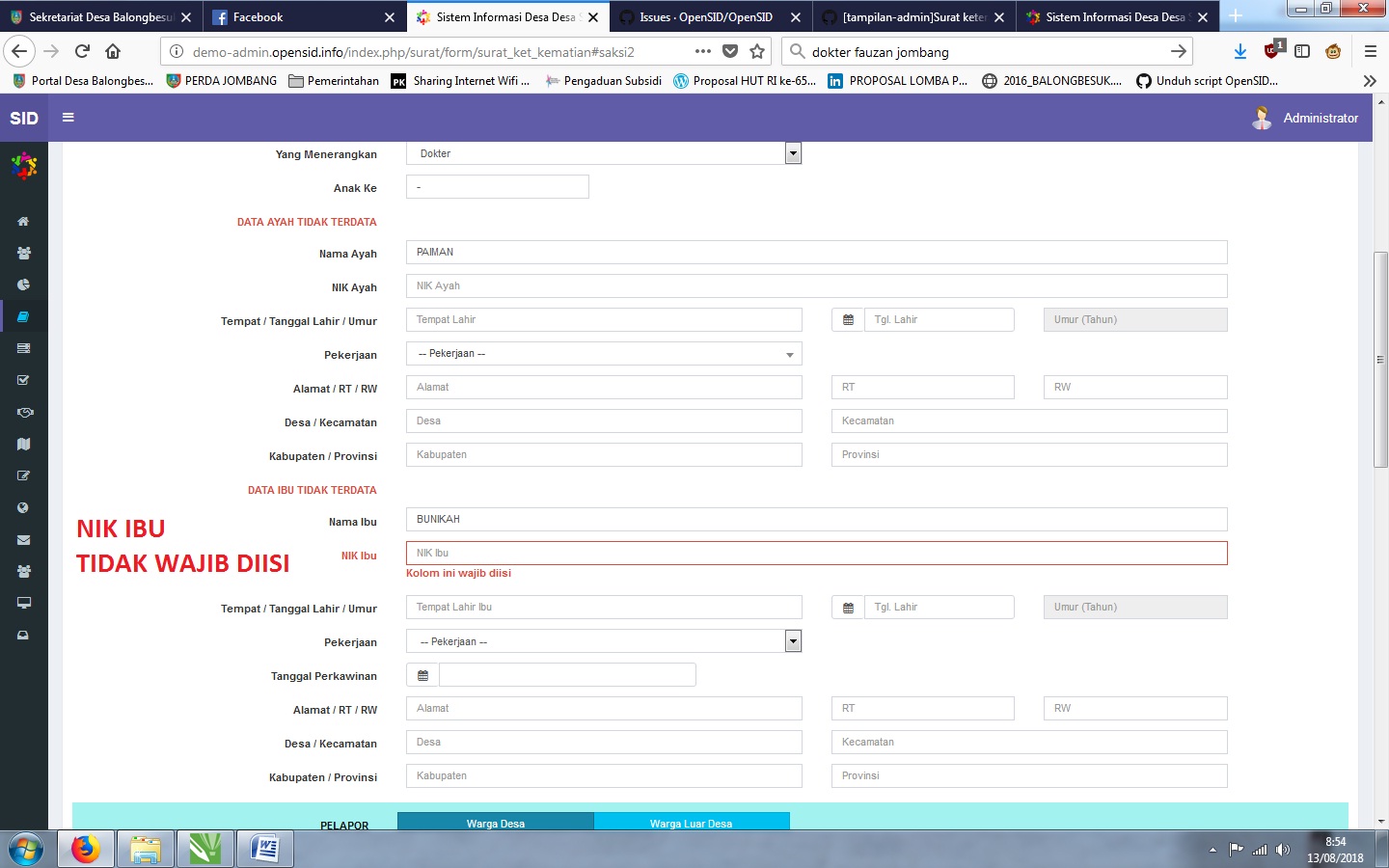Open the statistics pie chart sidebar icon
Screen dimensions: 1389x868
click(24, 285)
